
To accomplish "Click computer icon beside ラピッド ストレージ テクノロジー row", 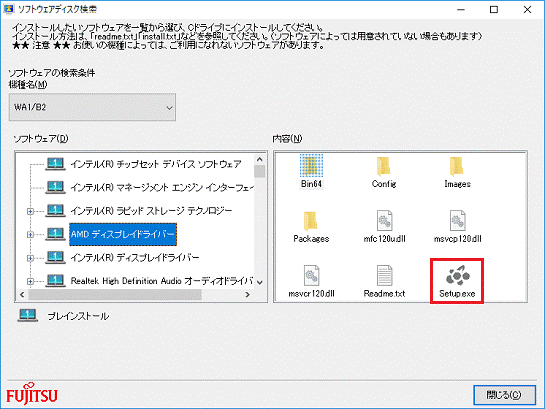I will click(x=55, y=211).
